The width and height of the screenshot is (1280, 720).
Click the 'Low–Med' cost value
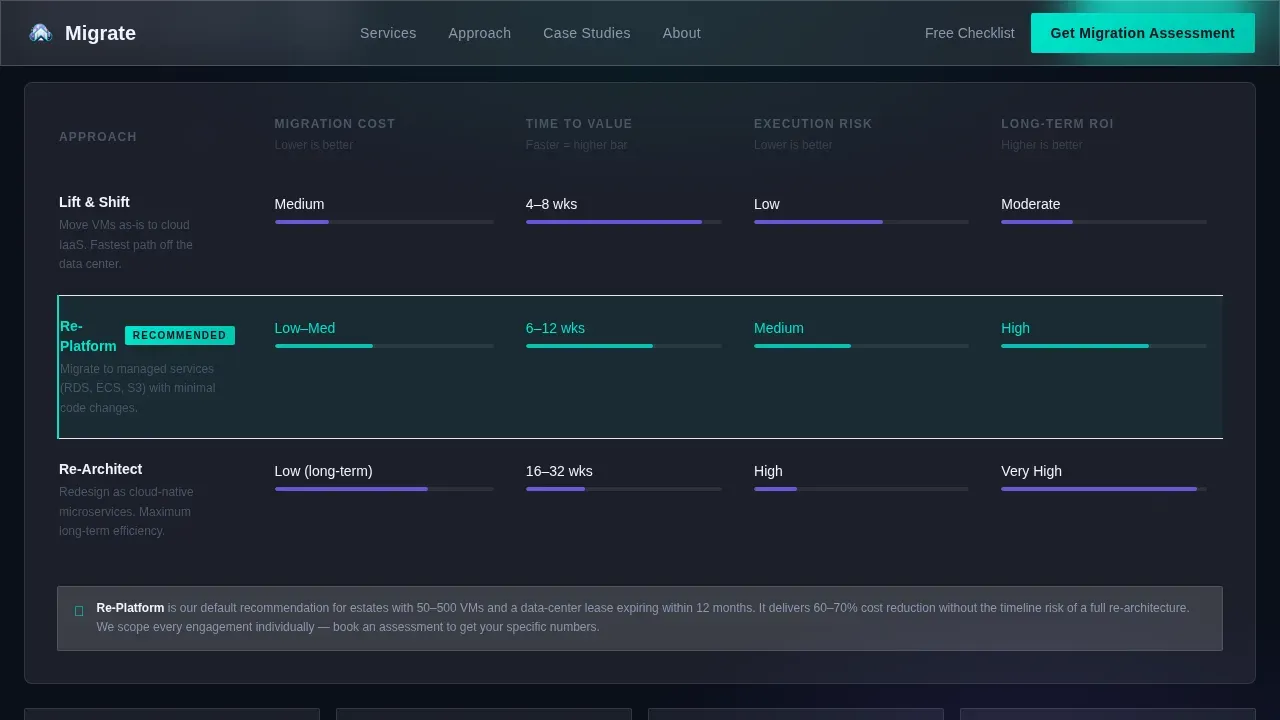(305, 328)
